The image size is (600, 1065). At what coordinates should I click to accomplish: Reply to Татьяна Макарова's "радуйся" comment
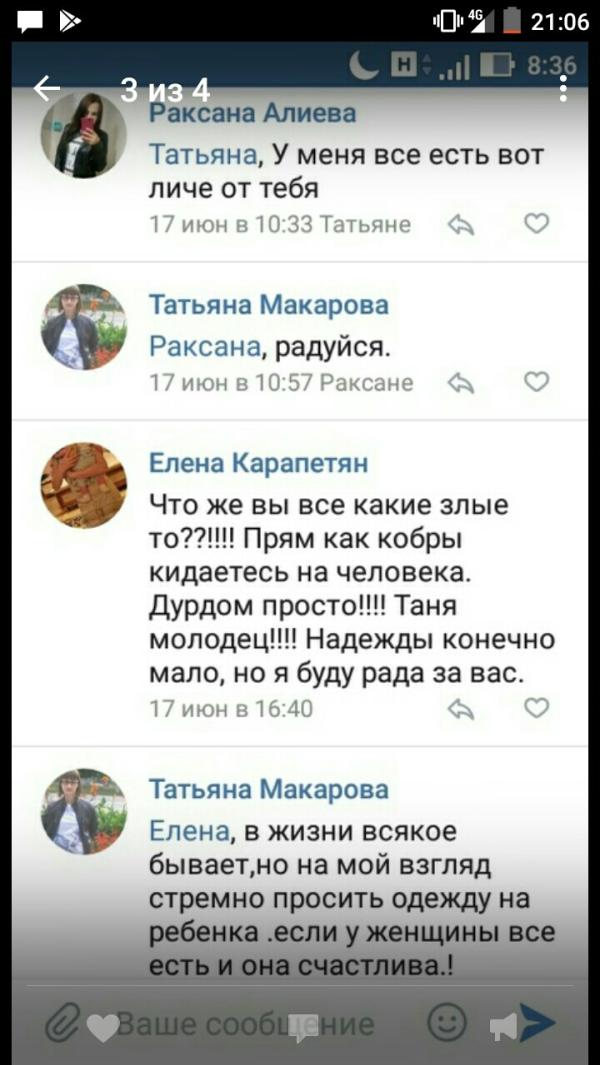[461, 384]
